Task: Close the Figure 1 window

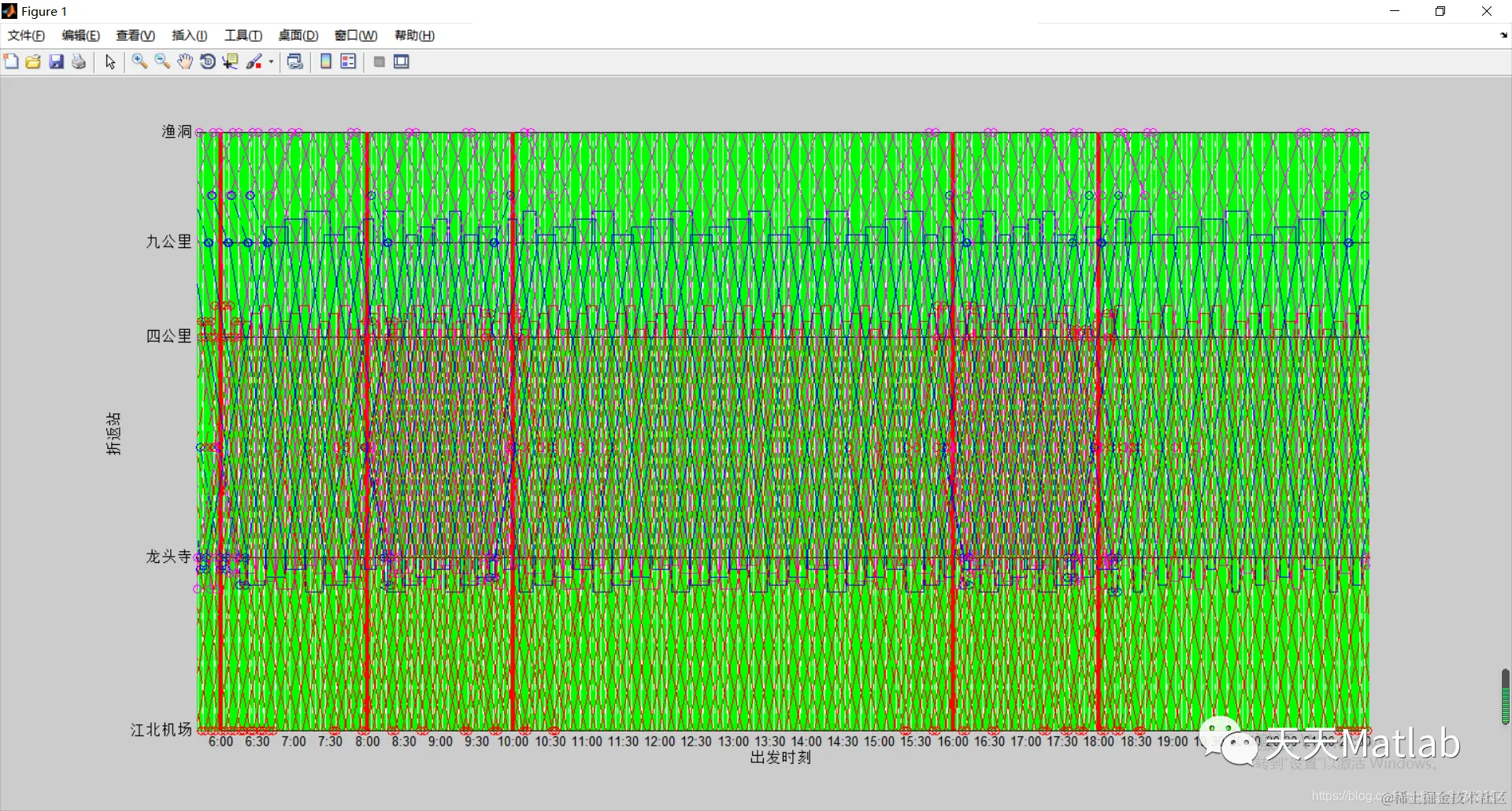Action: [x=1487, y=11]
